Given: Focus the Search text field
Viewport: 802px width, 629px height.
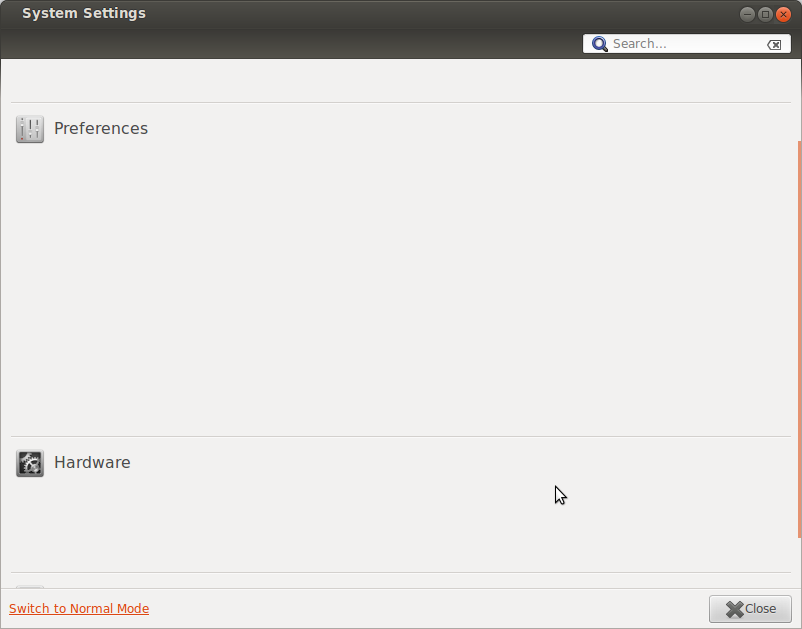Looking at the screenshot, I should (x=685, y=44).
